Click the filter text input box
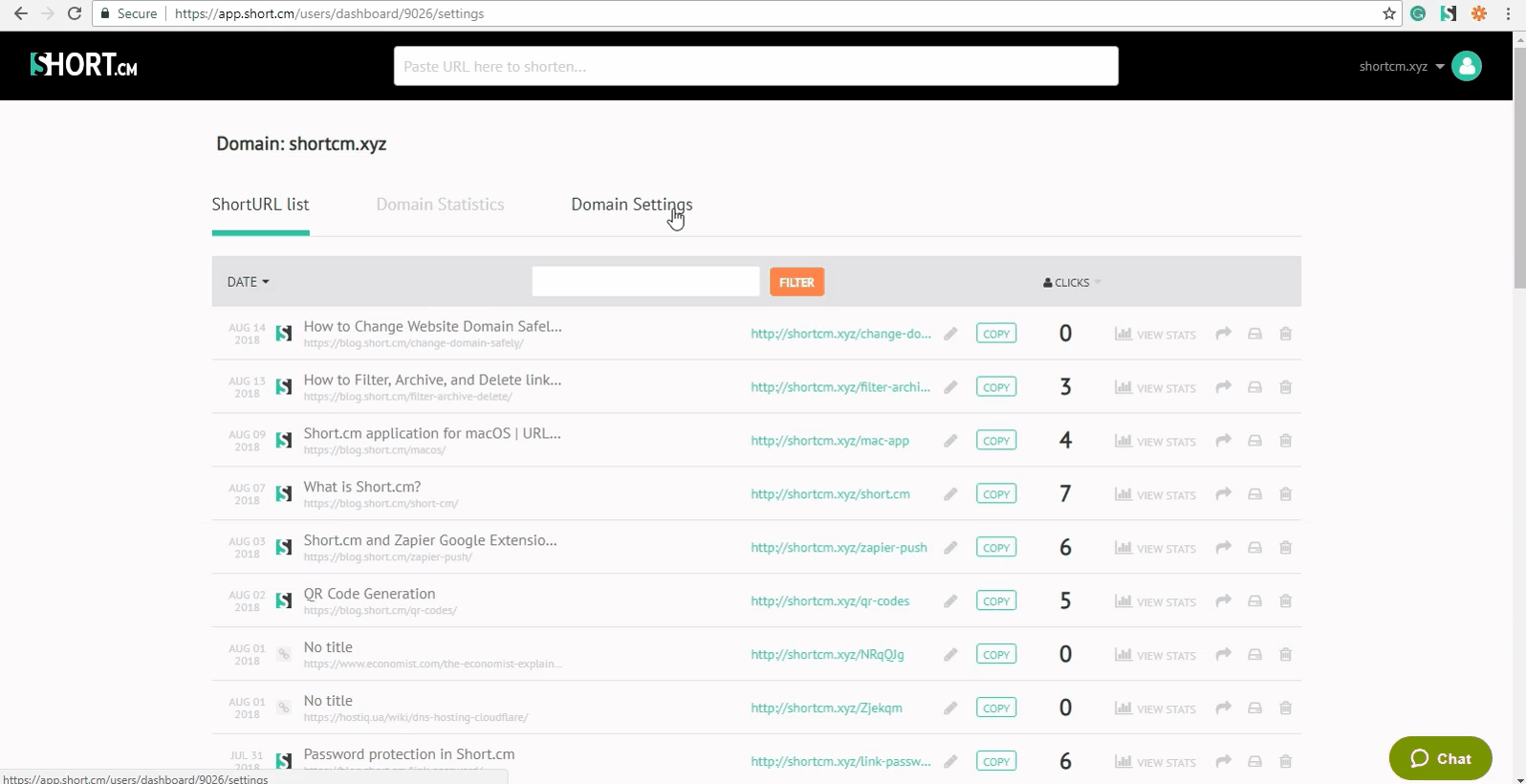This screenshot has width=1526, height=784. click(645, 282)
